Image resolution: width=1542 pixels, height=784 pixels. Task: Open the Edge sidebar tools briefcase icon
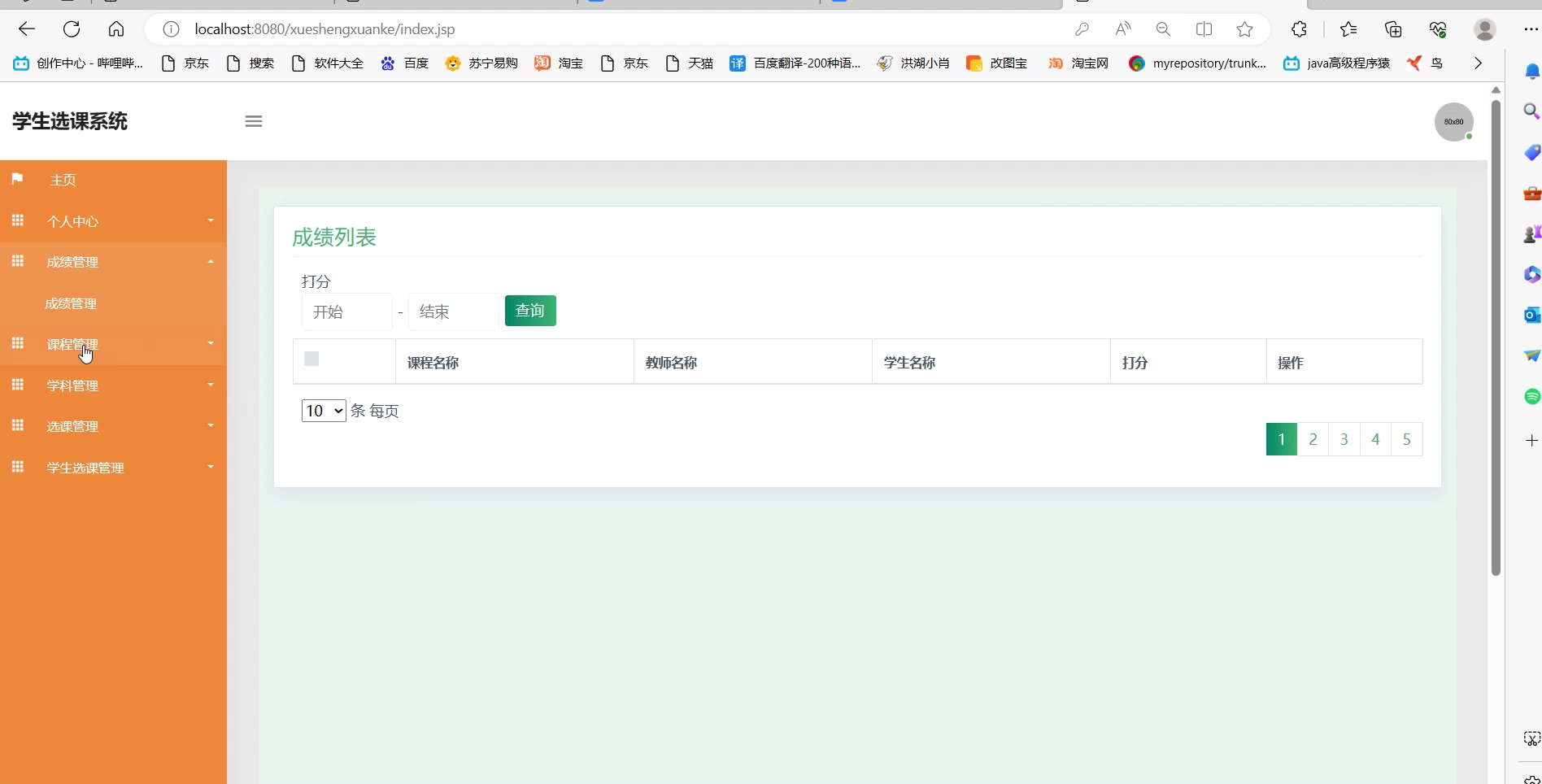(1532, 194)
